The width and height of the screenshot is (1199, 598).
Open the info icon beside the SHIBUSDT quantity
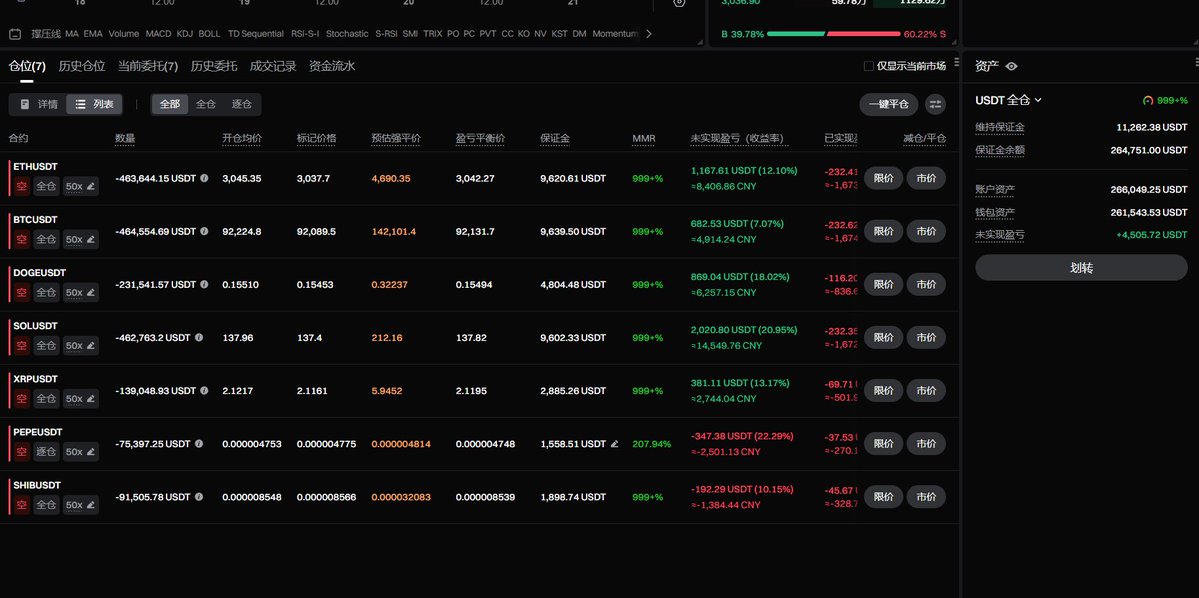(x=199, y=497)
